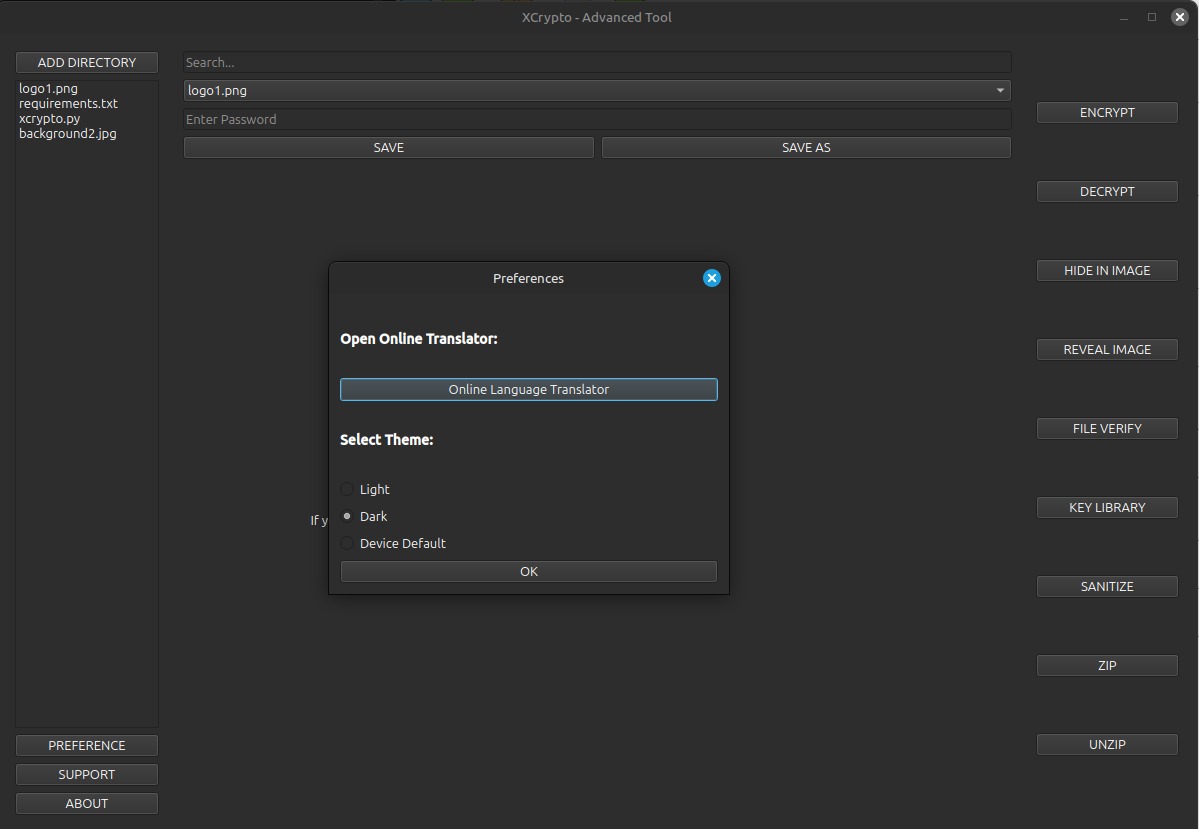Viewport: 1199px width, 829px height.
Task: Open the KEY LIBRARY
Action: tap(1106, 508)
